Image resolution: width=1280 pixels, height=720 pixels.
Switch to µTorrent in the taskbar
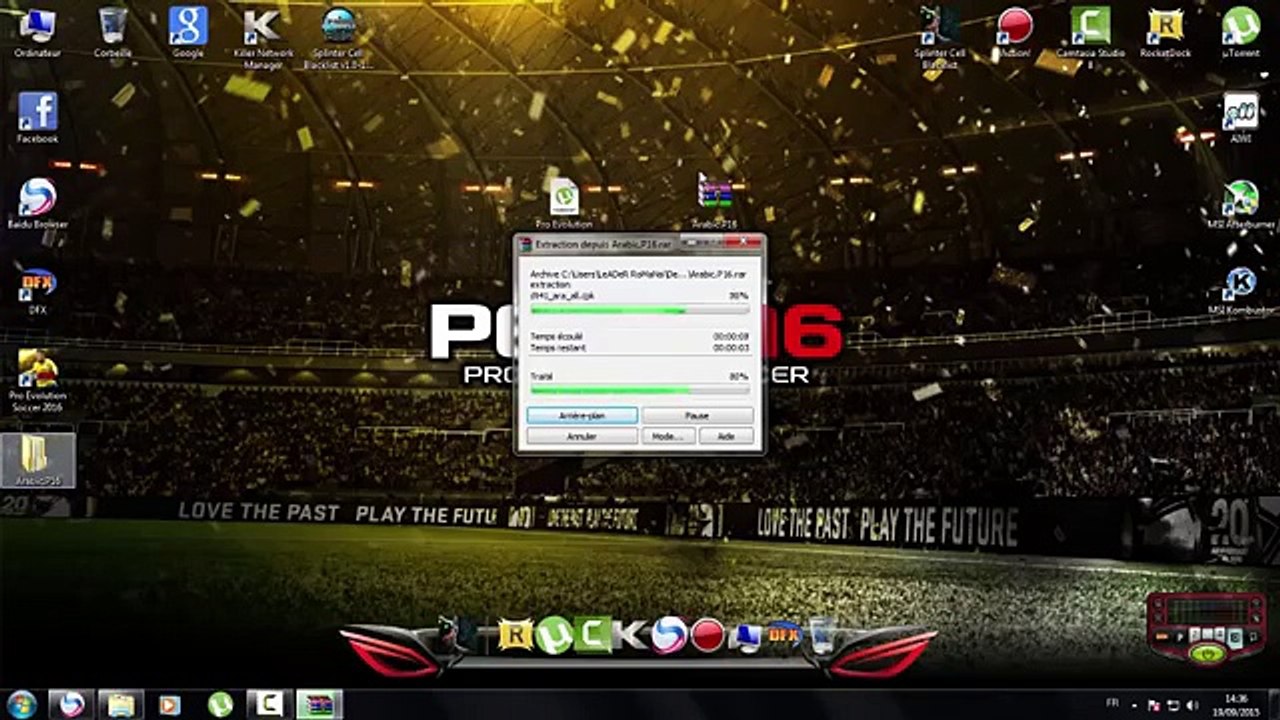coord(220,704)
